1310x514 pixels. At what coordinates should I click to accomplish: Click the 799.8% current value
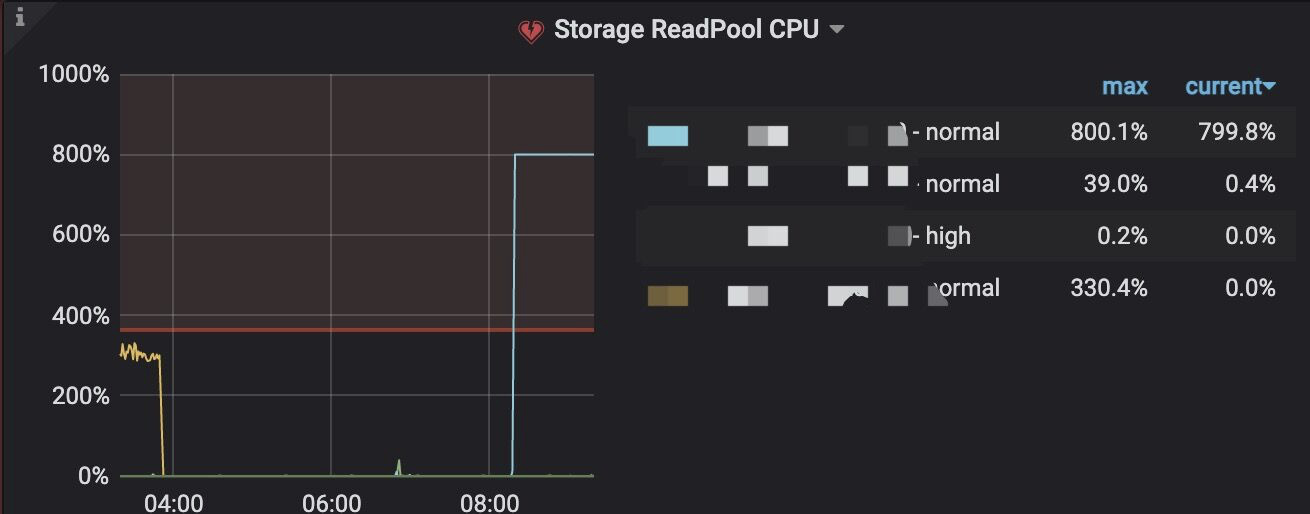(x=1236, y=132)
